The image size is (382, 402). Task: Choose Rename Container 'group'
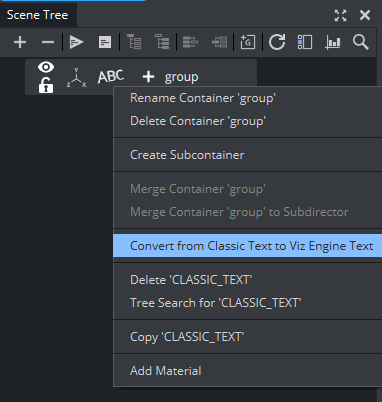tap(203, 98)
